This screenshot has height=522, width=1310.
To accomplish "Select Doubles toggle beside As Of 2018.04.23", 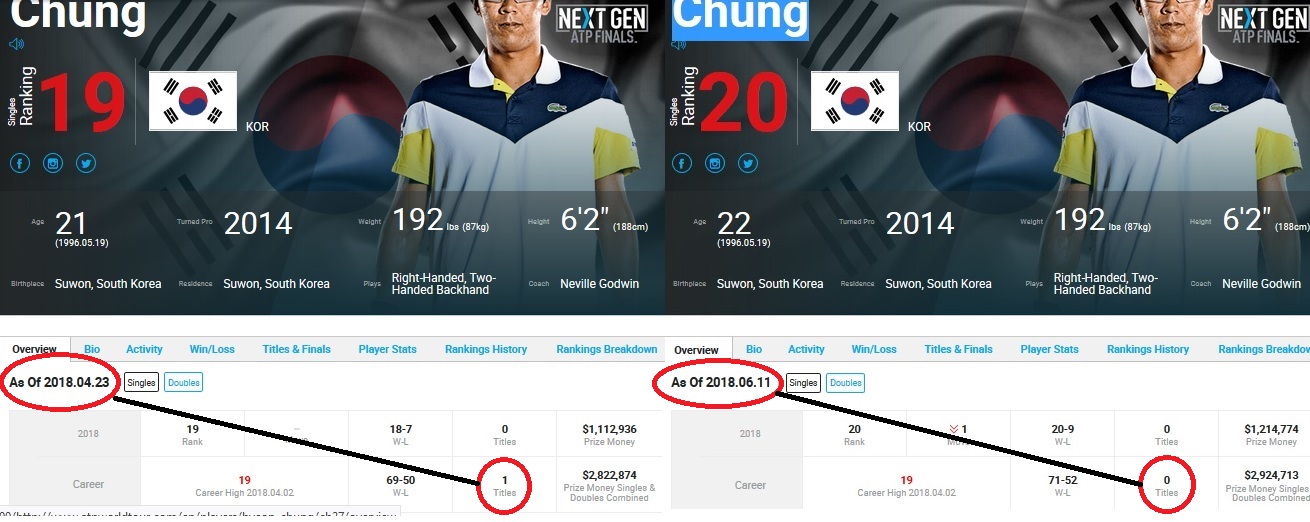I will pyautogui.click(x=183, y=383).
